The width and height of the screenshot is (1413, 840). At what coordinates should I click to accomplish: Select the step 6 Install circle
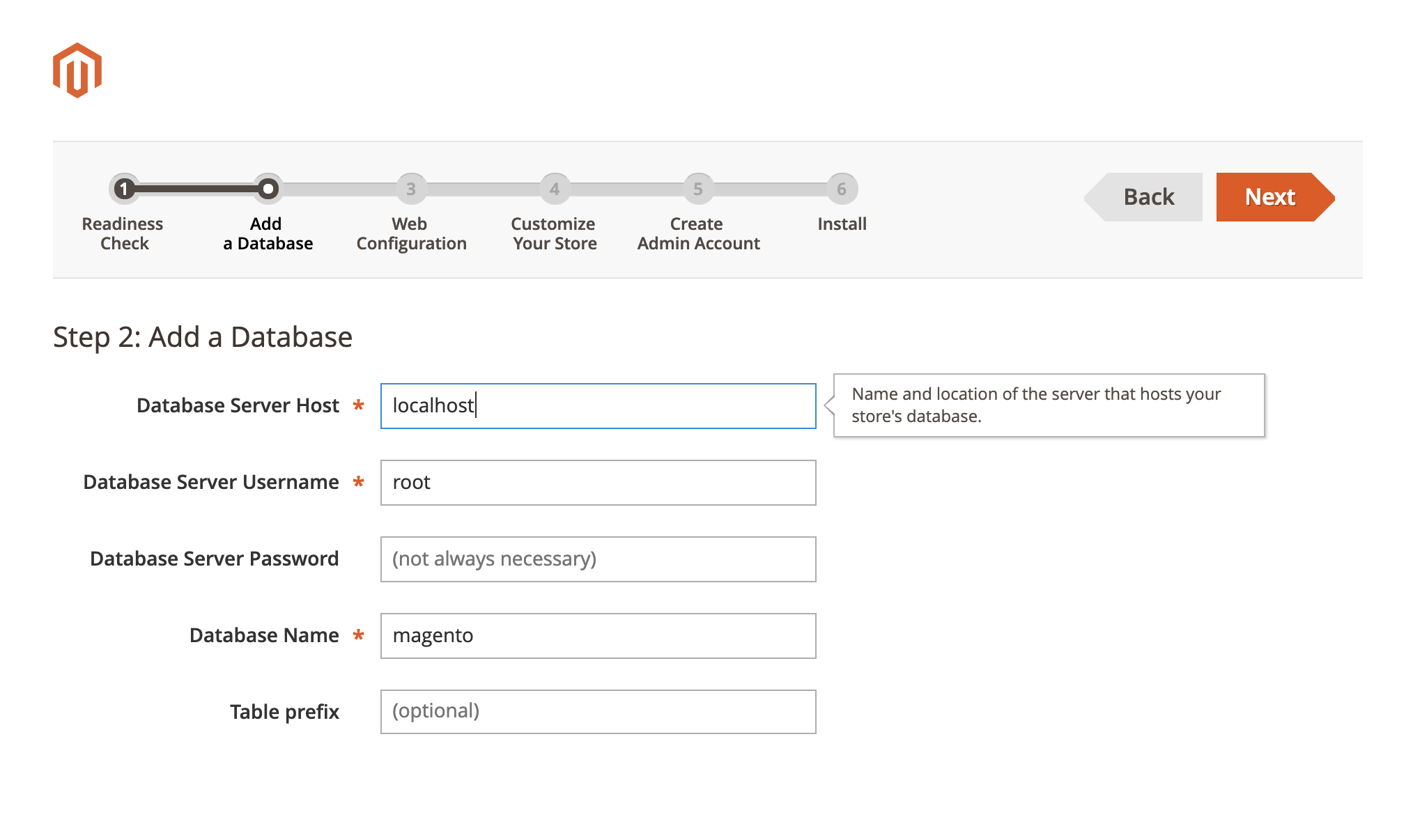[x=841, y=188]
